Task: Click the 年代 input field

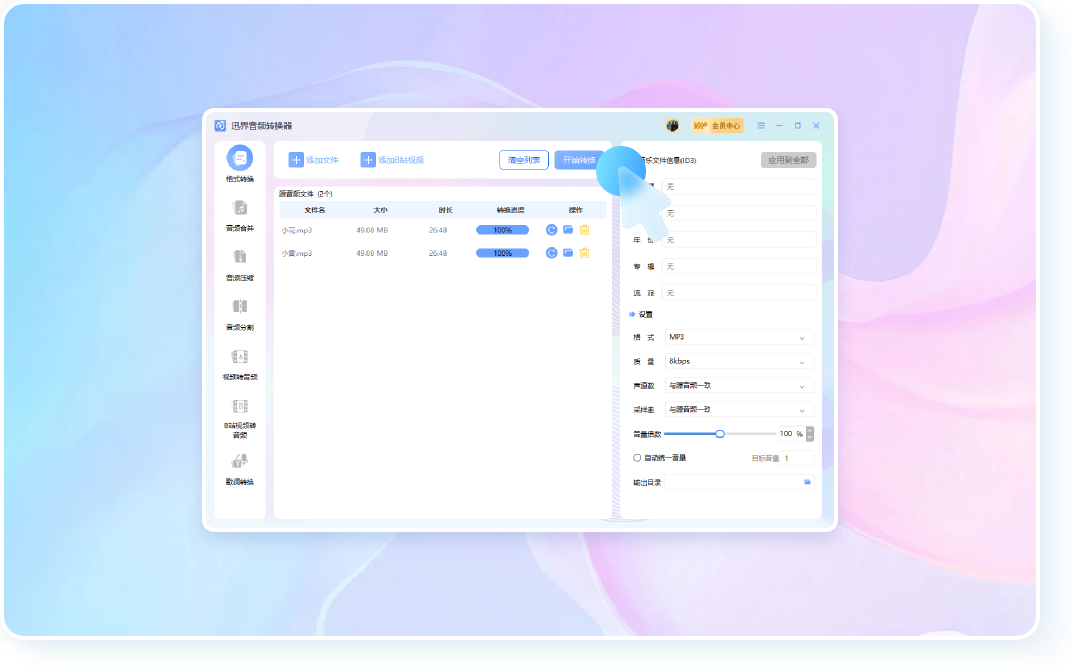Action: click(739, 240)
